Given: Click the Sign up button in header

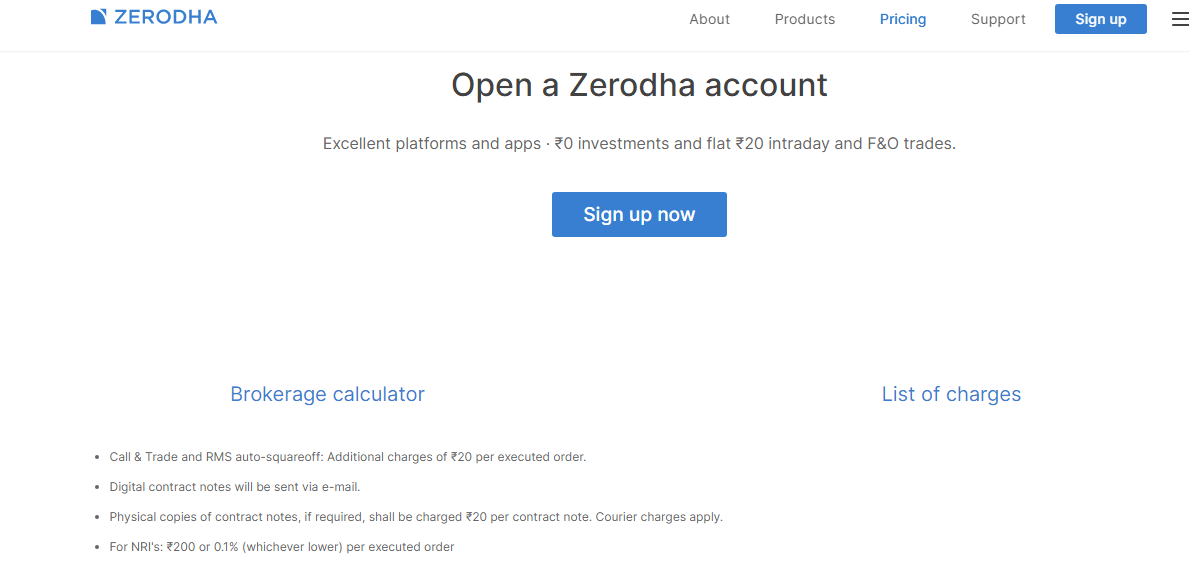Looking at the screenshot, I should tap(1100, 19).
